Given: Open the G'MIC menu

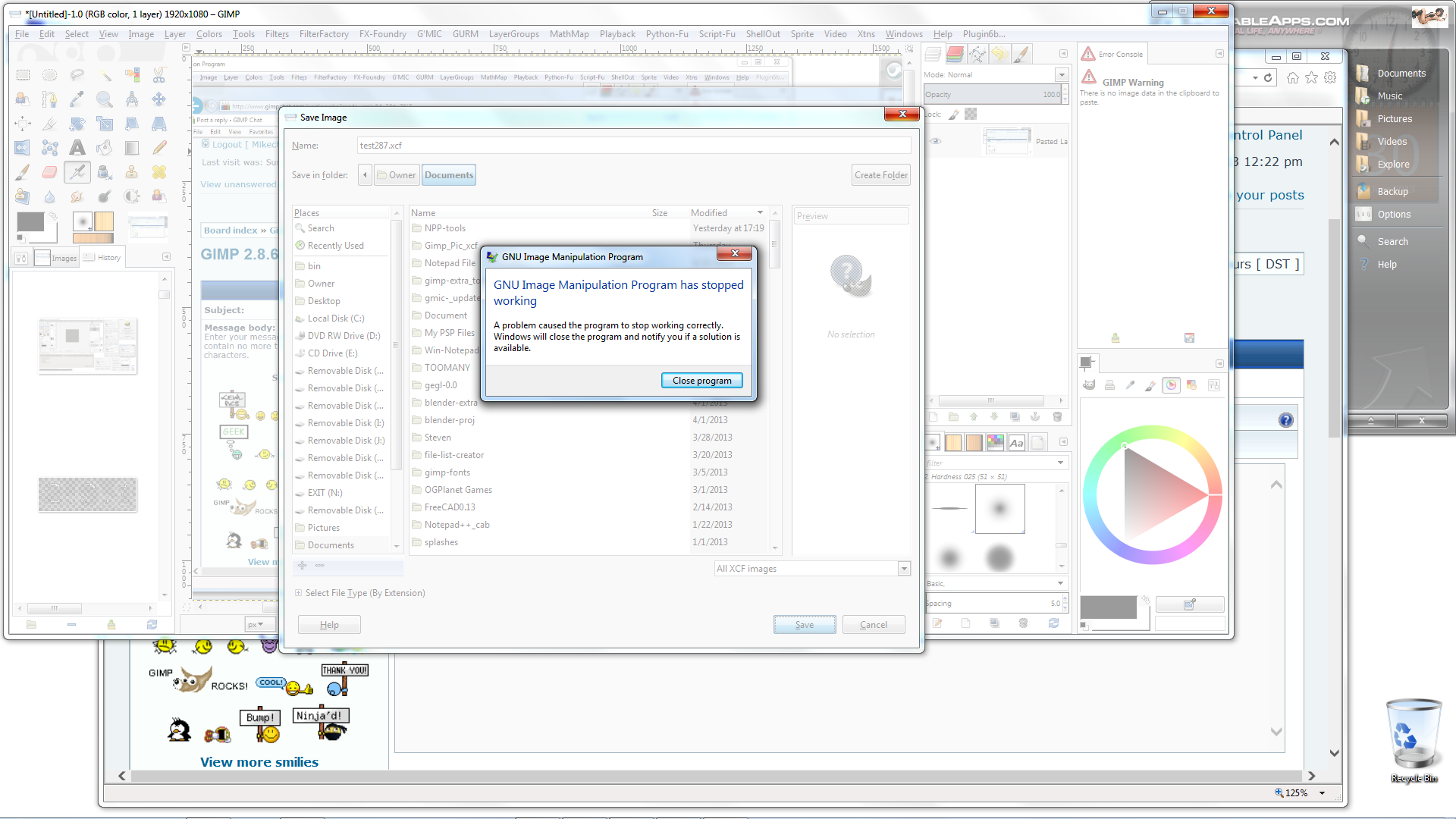Looking at the screenshot, I should coord(429,34).
